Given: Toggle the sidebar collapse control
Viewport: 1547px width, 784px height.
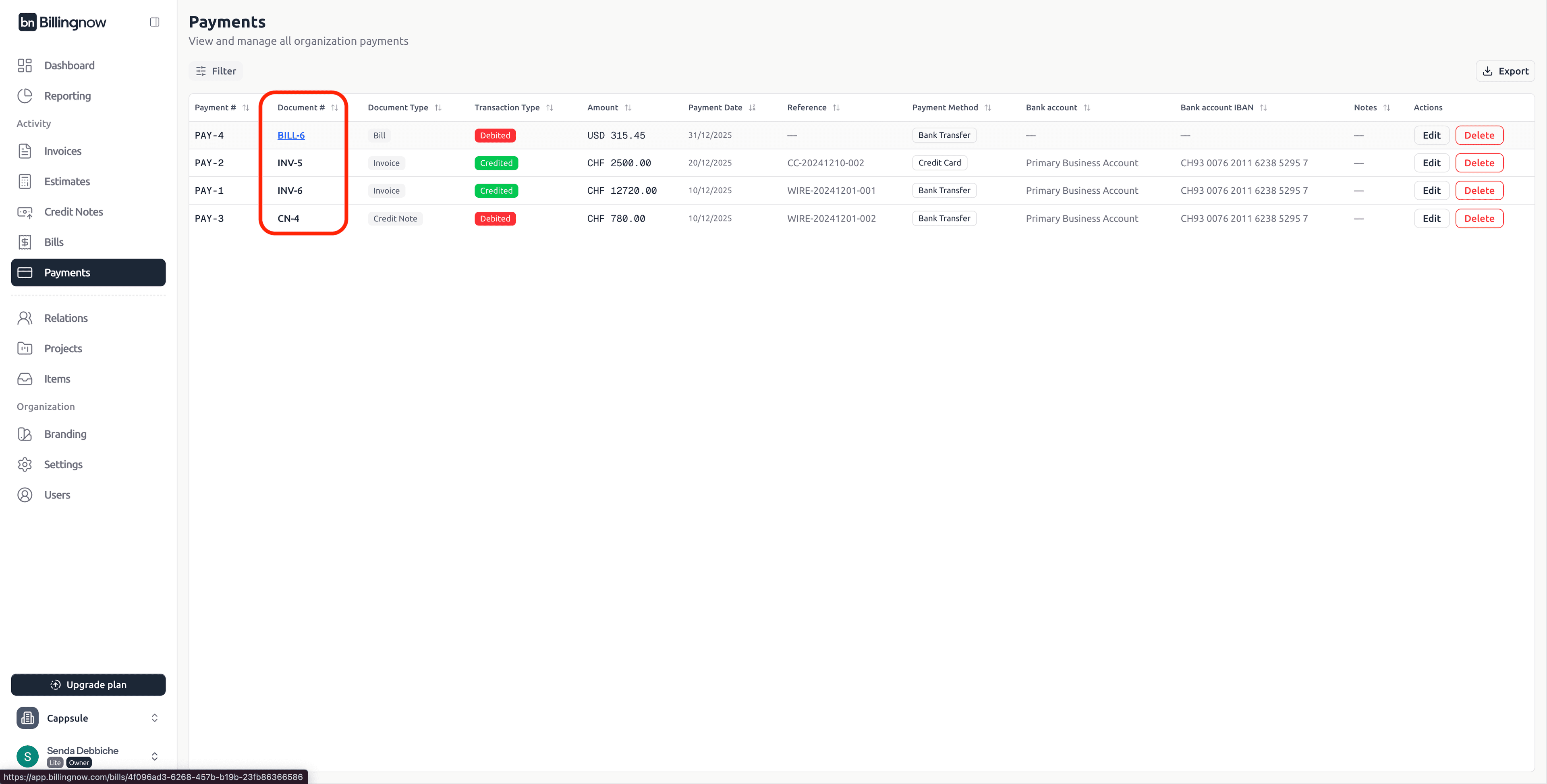Looking at the screenshot, I should (x=154, y=22).
